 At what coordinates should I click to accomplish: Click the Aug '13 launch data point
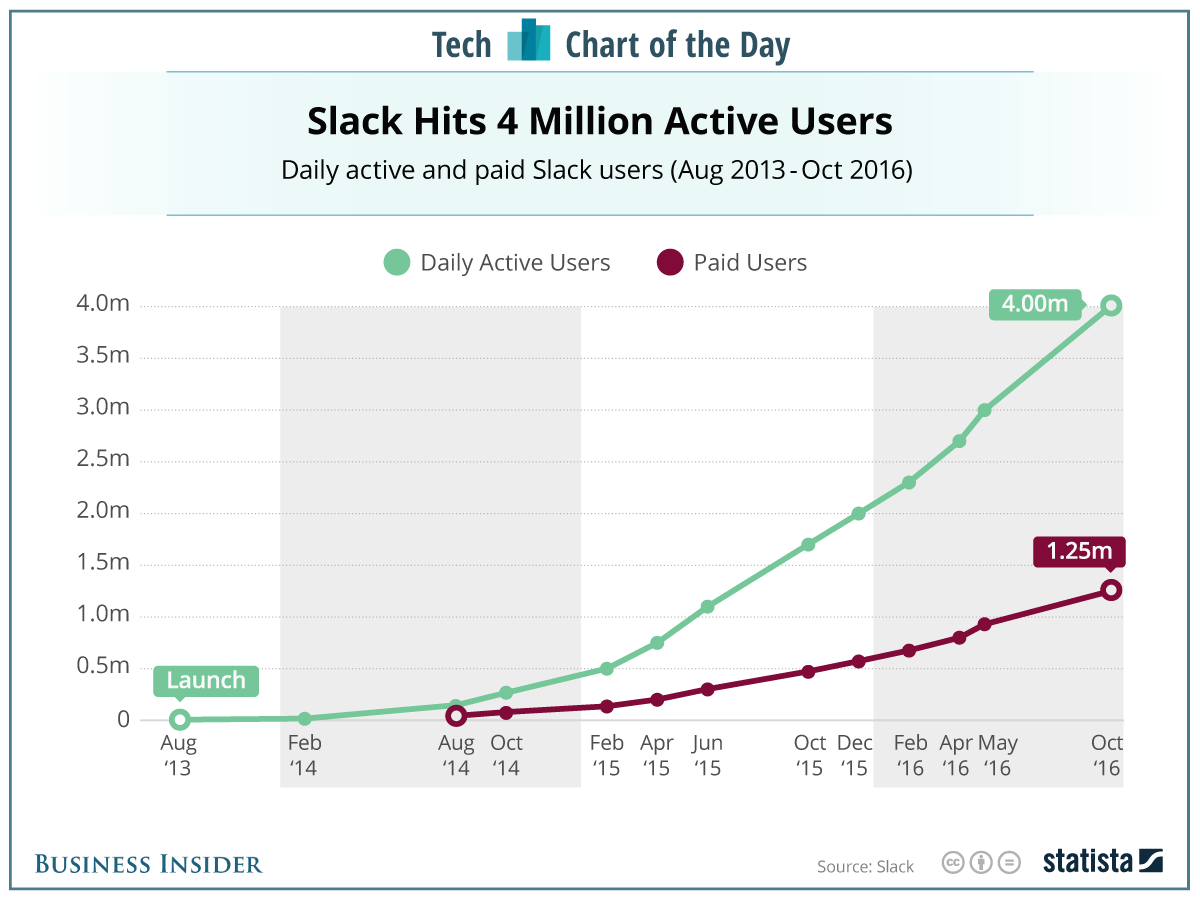[179, 719]
